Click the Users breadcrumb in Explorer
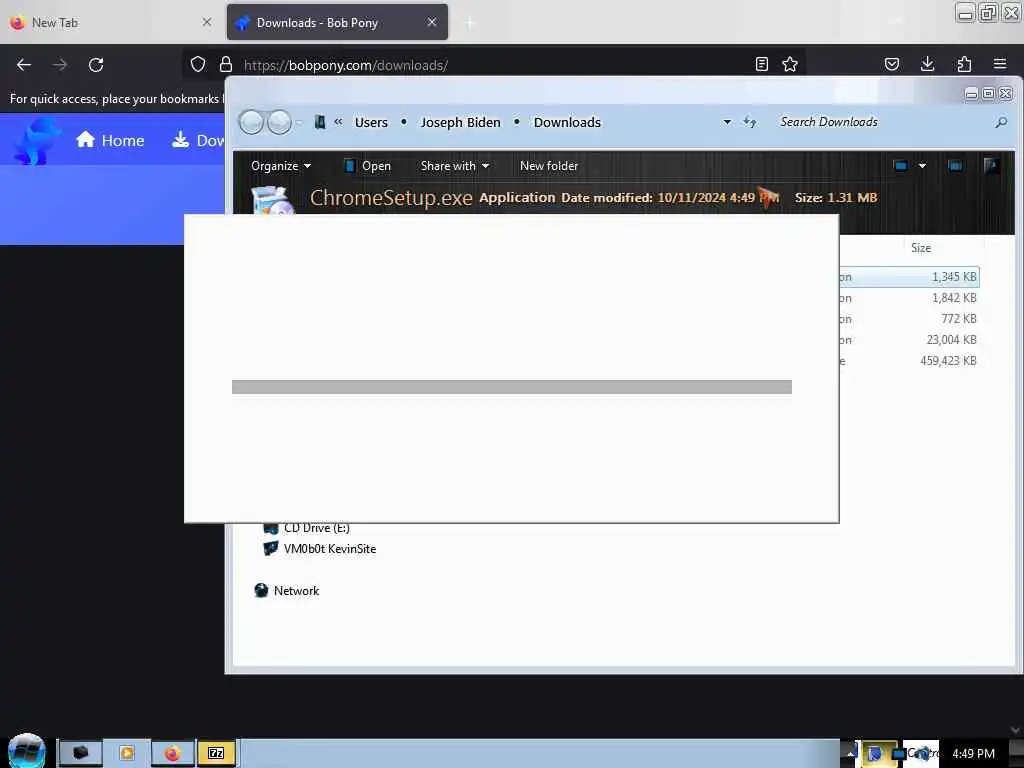Image resolution: width=1024 pixels, height=768 pixels. tap(371, 123)
